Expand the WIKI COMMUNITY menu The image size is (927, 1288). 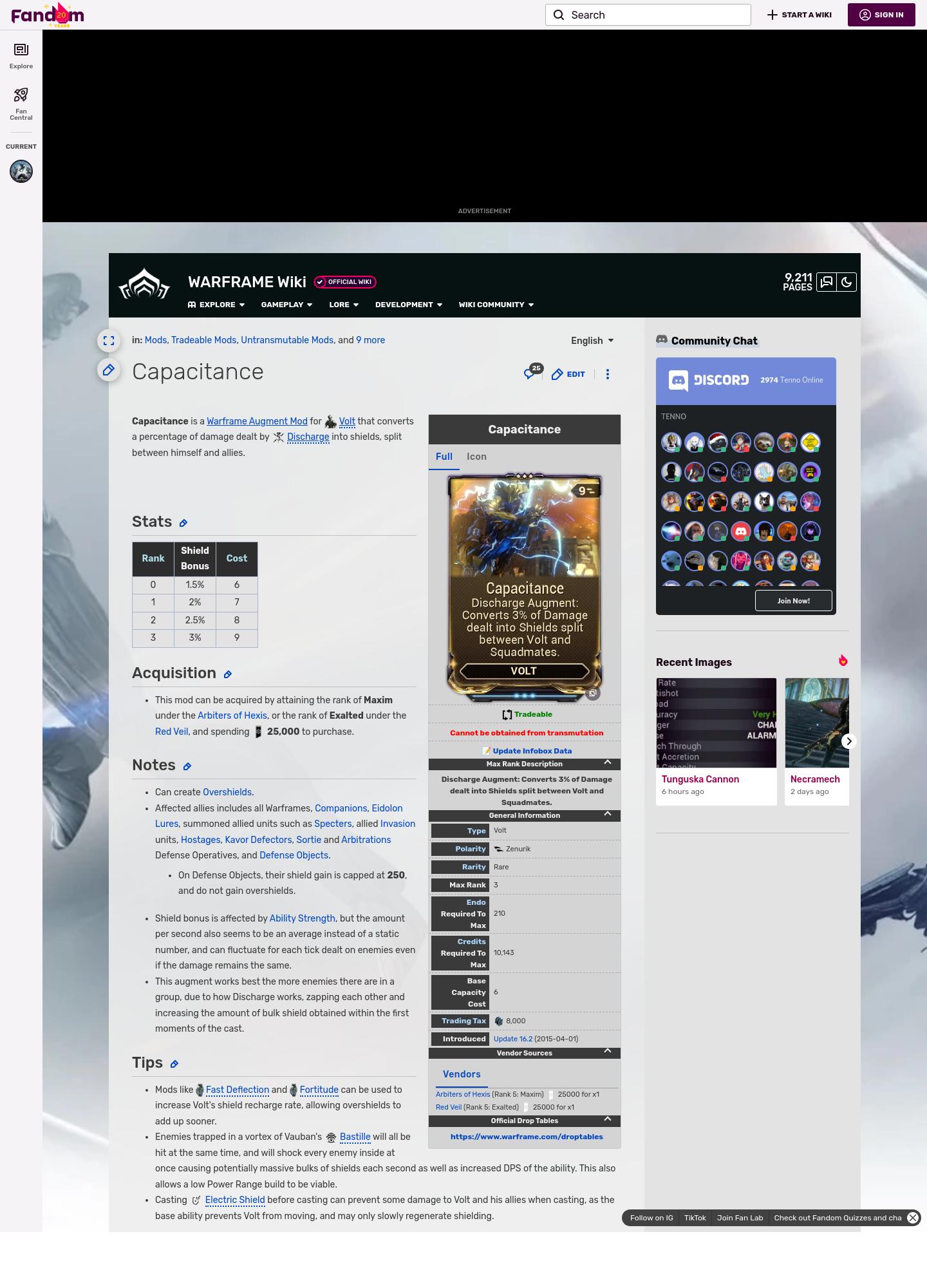tap(496, 305)
